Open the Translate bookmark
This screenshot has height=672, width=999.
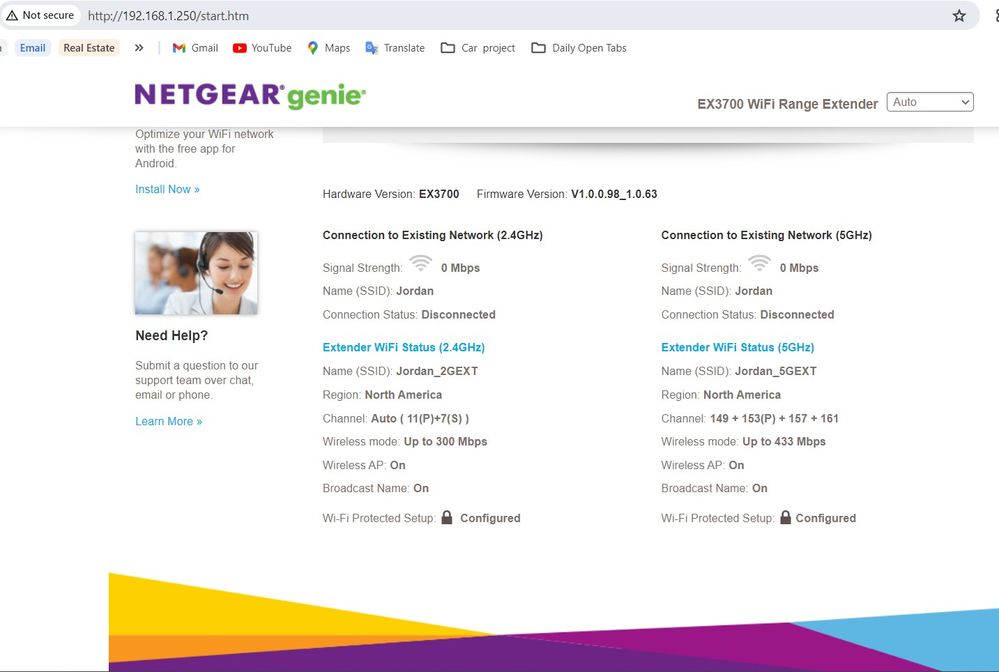tap(395, 48)
